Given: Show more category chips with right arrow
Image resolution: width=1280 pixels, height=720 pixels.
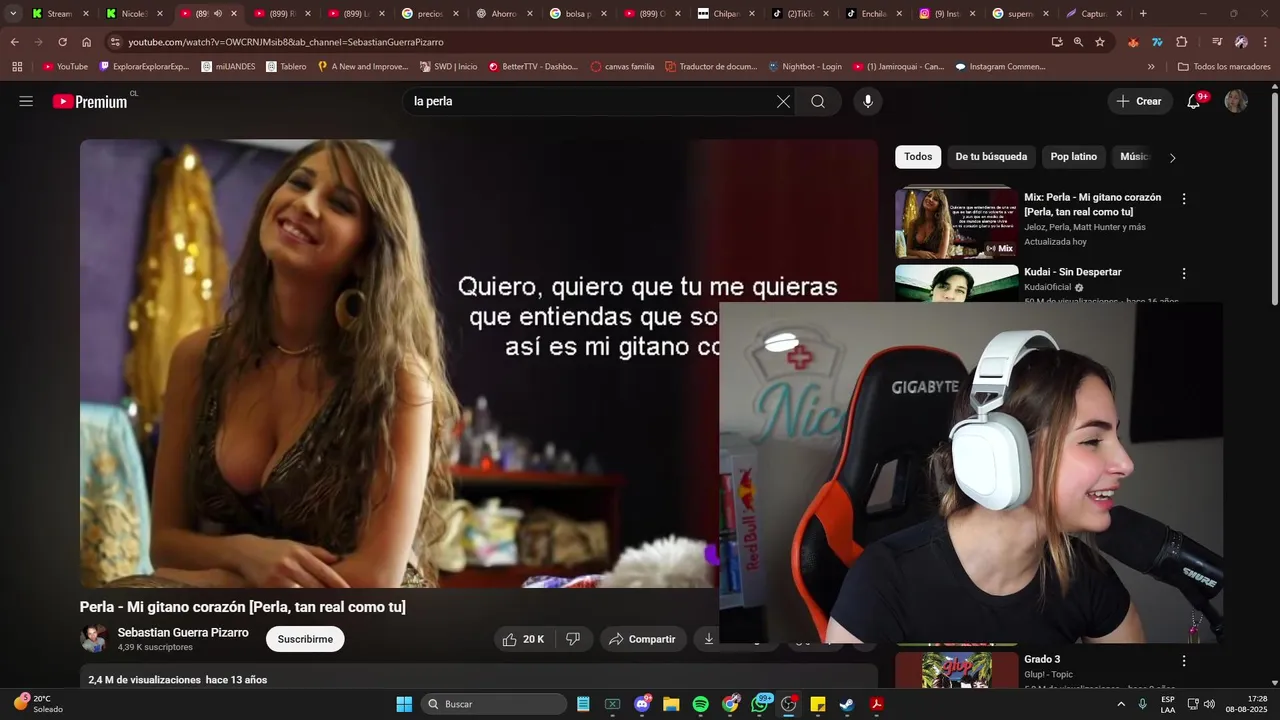Looking at the screenshot, I should pos(1173,157).
